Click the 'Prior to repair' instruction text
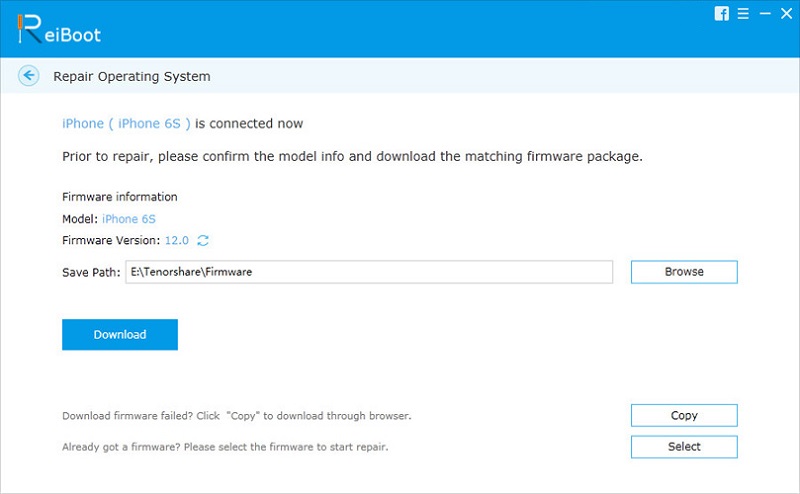This screenshot has width=800, height=494. [x=353, y=156]
